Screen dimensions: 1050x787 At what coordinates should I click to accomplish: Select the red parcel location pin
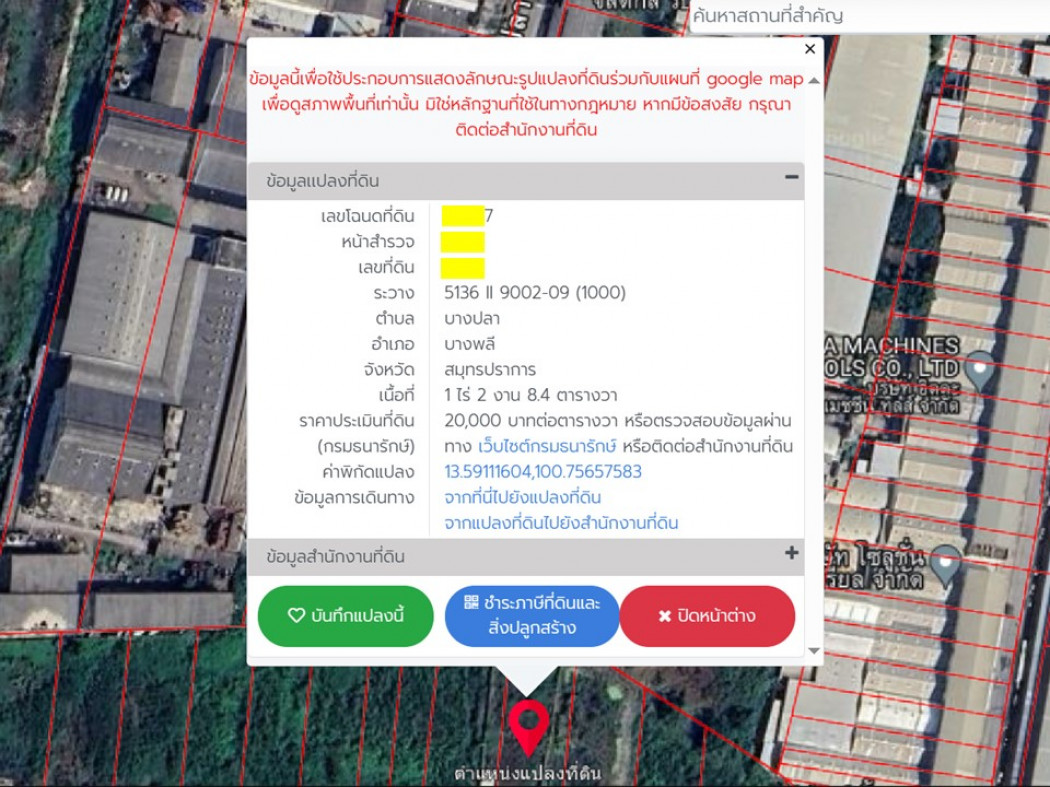528,725
